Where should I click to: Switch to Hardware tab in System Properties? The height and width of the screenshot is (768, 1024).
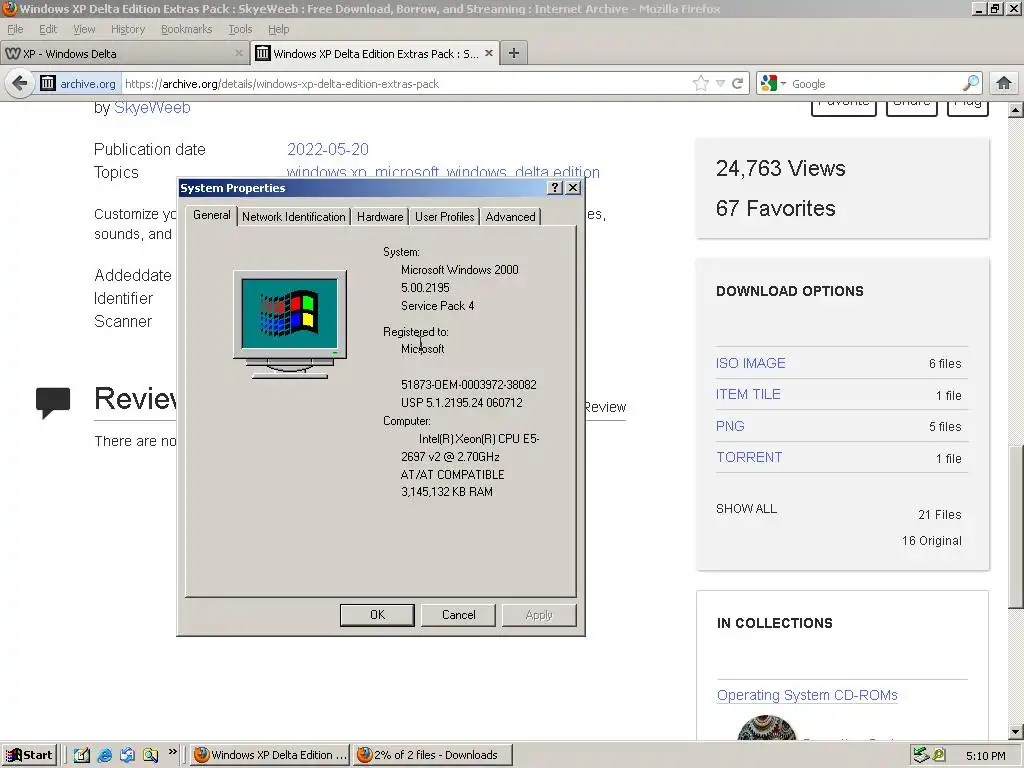(379, 217)
